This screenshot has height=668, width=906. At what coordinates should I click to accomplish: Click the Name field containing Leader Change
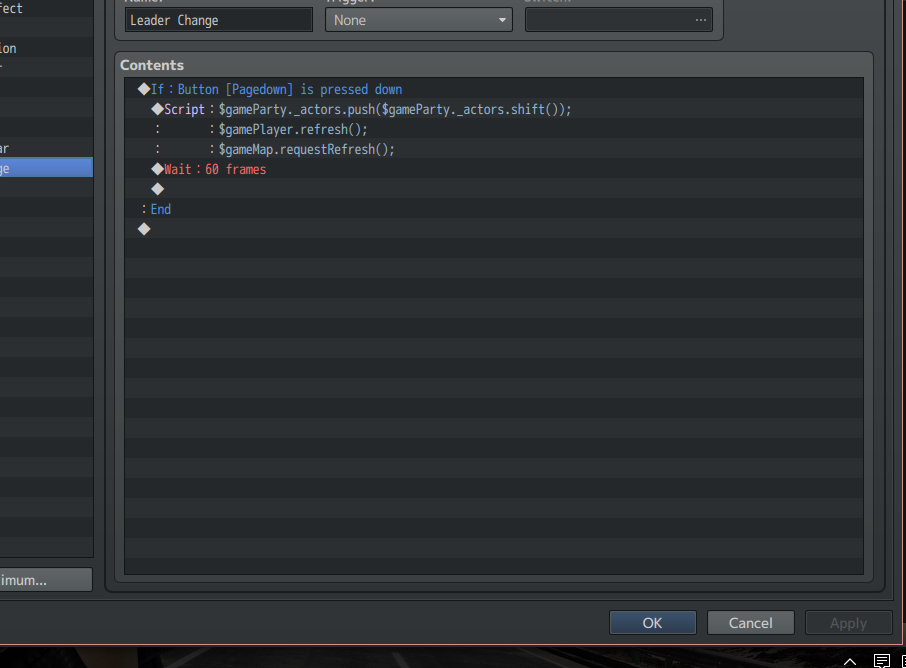tap(219, 20)
